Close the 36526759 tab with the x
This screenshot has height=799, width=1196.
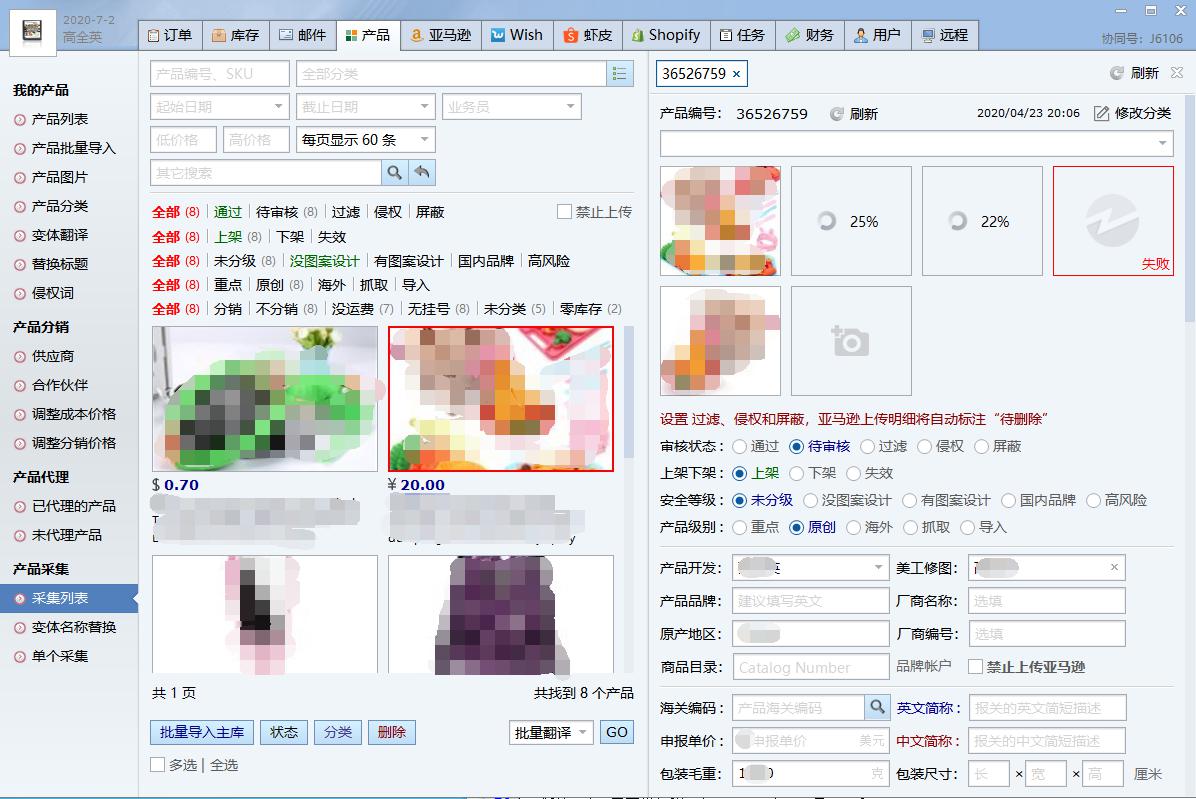737,74
